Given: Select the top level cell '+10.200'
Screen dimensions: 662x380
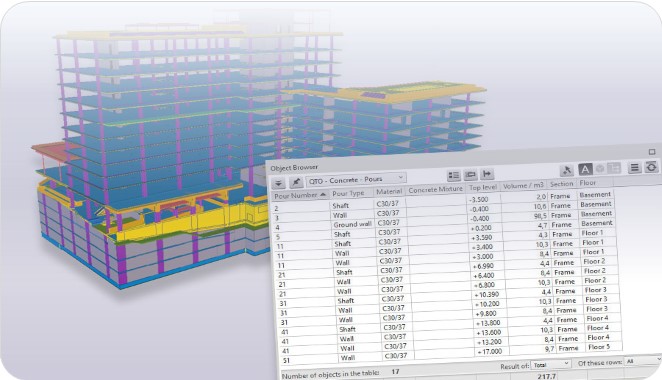Looking at the screenshot, I should [x=487, y=304].
